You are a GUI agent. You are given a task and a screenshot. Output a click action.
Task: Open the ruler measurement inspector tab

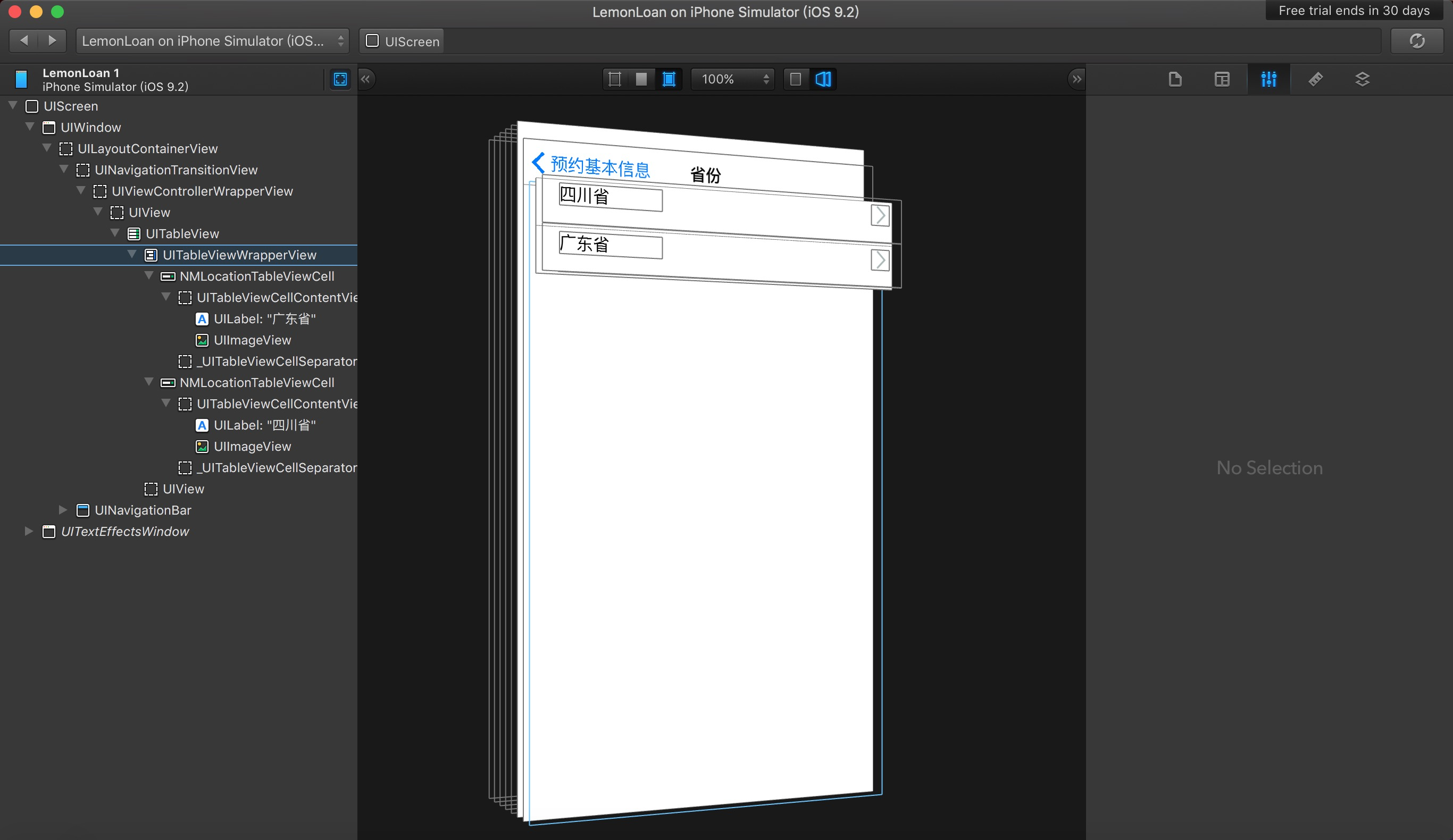coord(1315,79)
